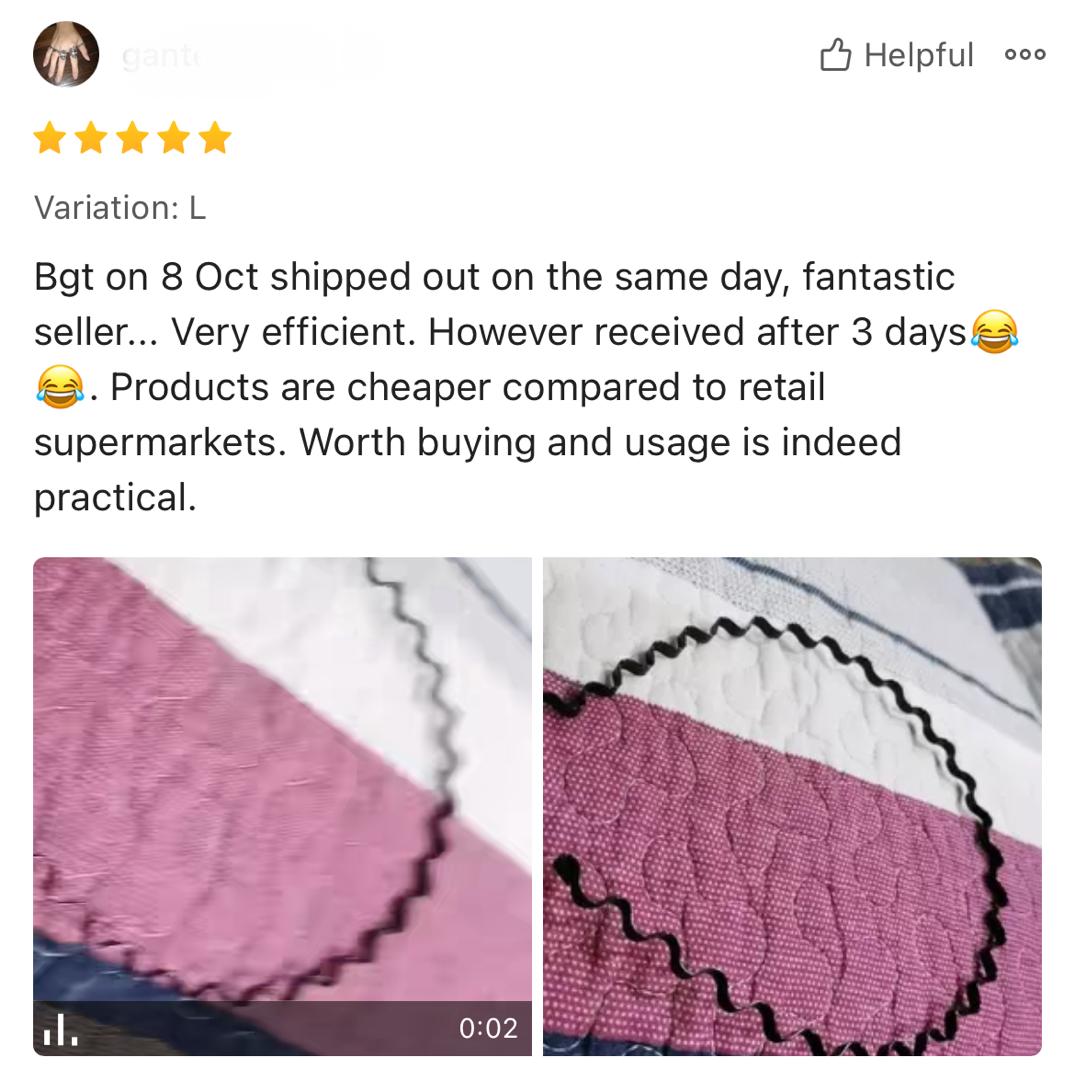Click the laughing emoji before 'Products'
This screenshot has height=1080, width=1075.
pyautogui.click(x=60, y=387)
